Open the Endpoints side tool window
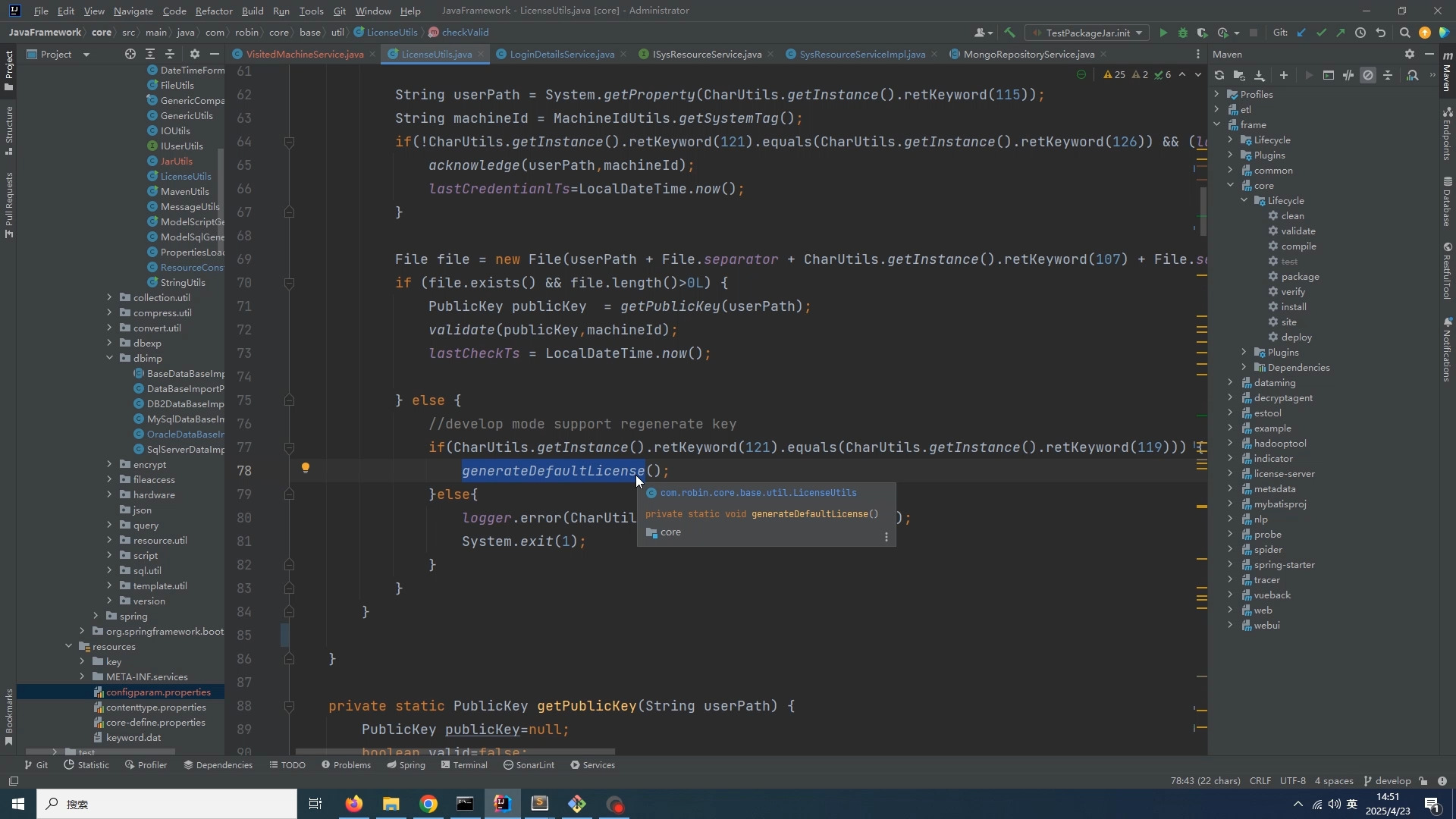 (1447, 133)
